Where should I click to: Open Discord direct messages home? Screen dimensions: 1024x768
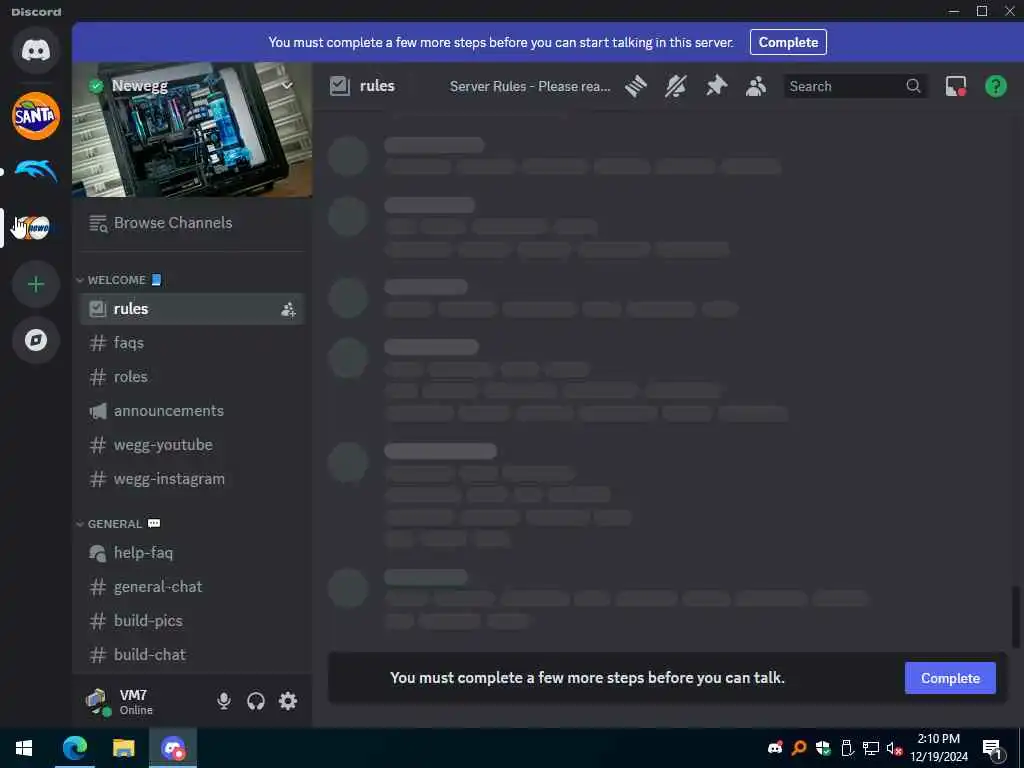click(x=36, y=50)
